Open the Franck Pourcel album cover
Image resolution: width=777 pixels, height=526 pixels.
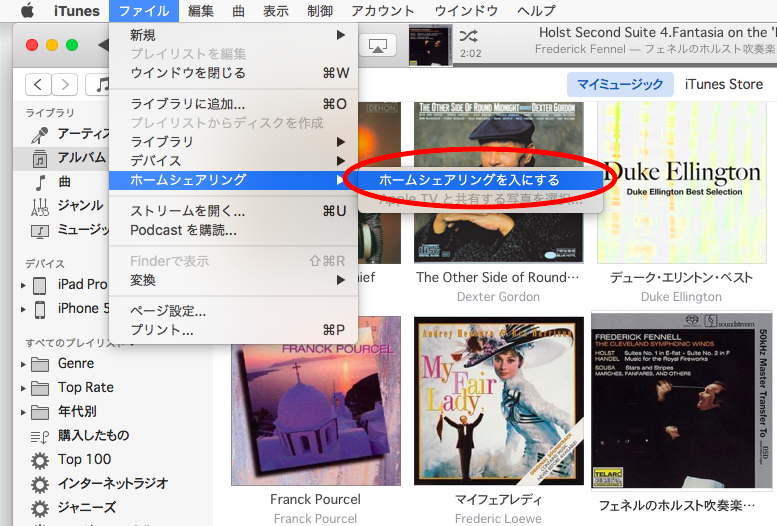(x=316, y=401)
